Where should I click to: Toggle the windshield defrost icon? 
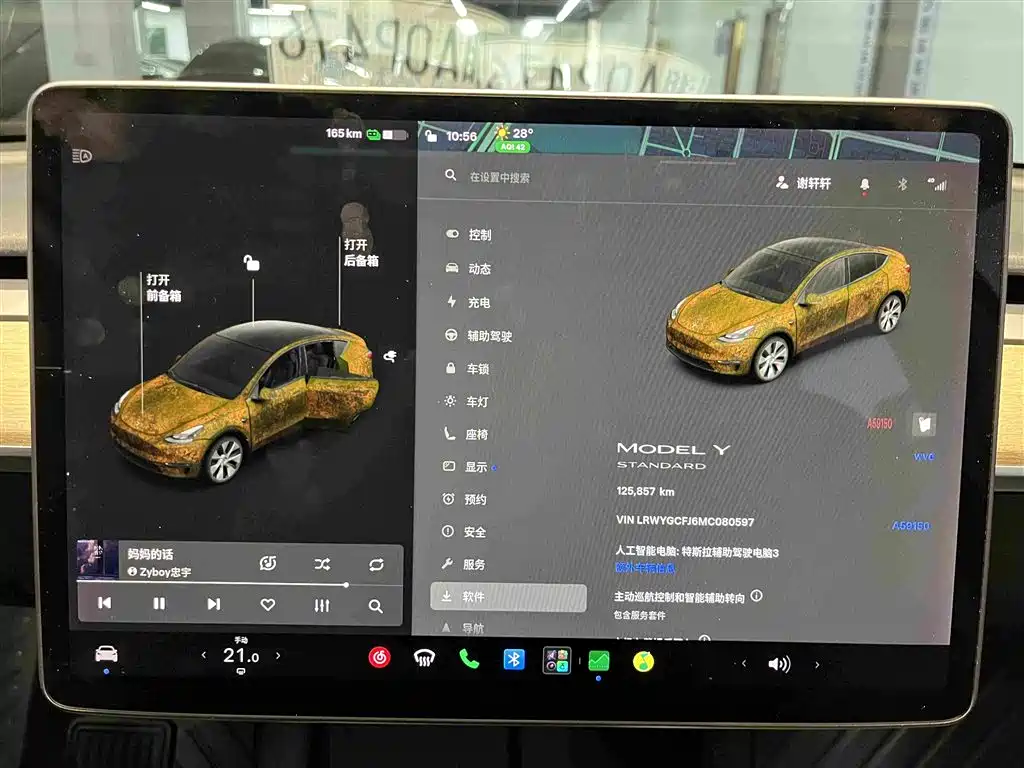(424, 659)
